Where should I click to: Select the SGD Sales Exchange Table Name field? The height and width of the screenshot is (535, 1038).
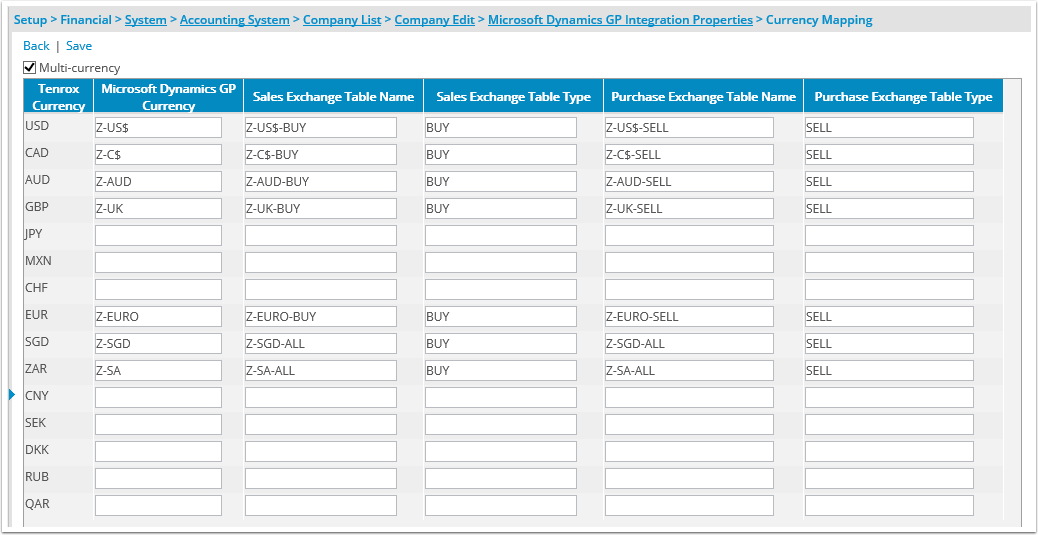tap(321, 344)
